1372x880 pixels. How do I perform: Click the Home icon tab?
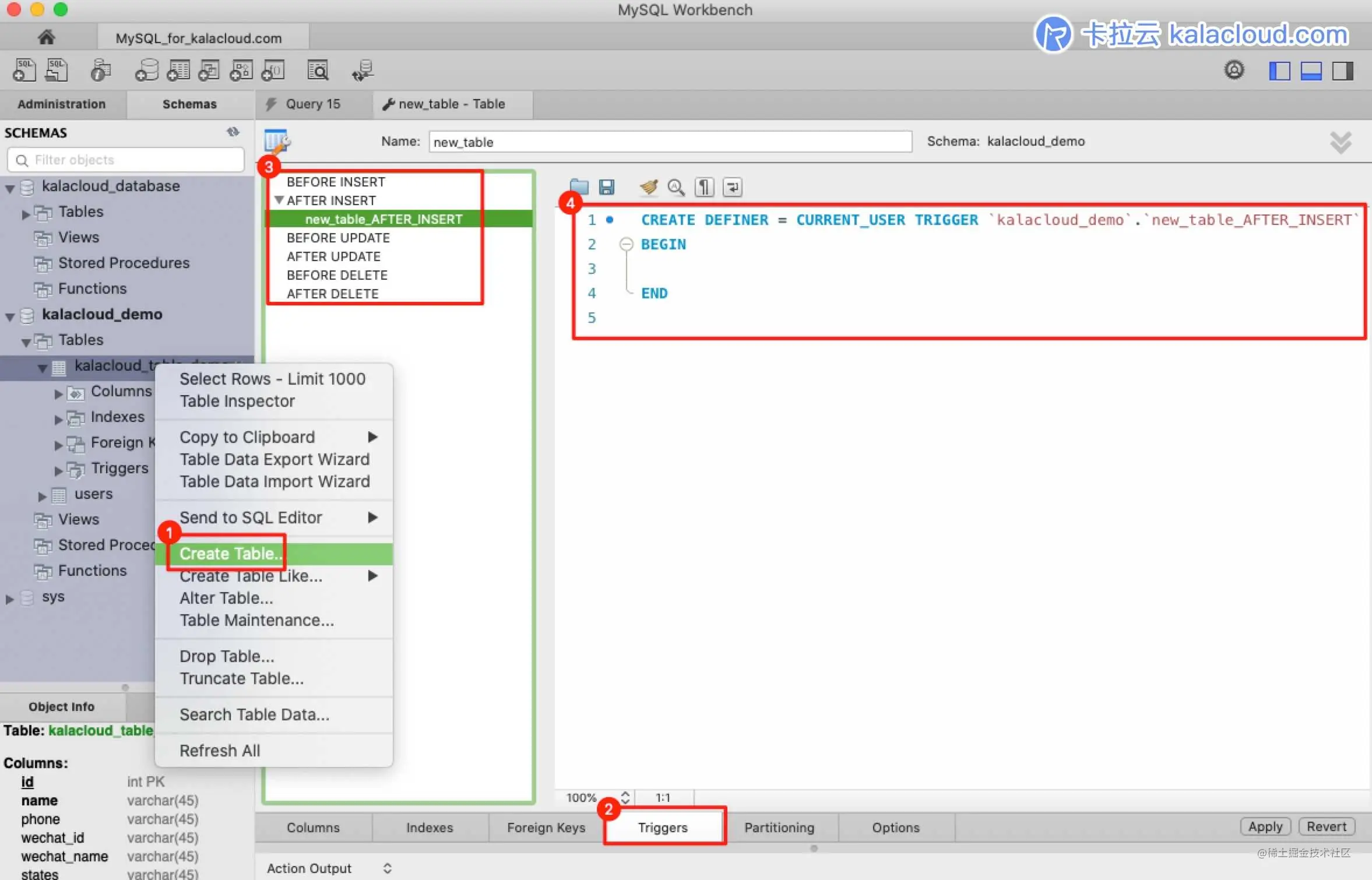(46, 37)
